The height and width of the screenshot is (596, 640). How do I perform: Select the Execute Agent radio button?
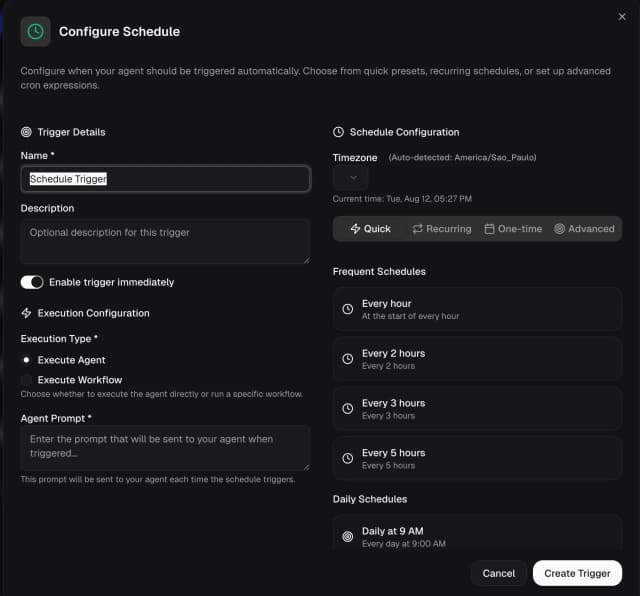tap(26, 360)
